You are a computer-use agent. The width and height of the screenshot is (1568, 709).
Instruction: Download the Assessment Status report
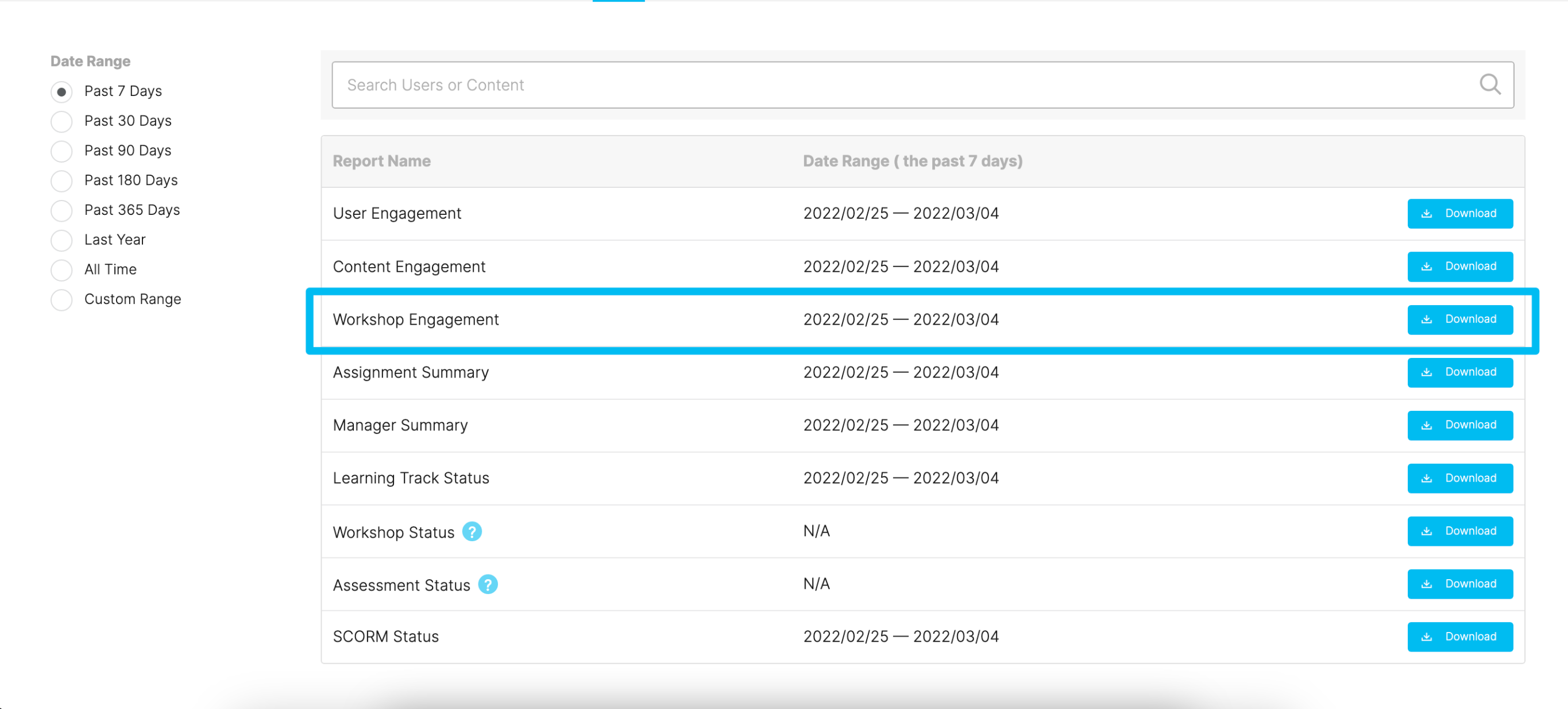tap(1459, 584)
